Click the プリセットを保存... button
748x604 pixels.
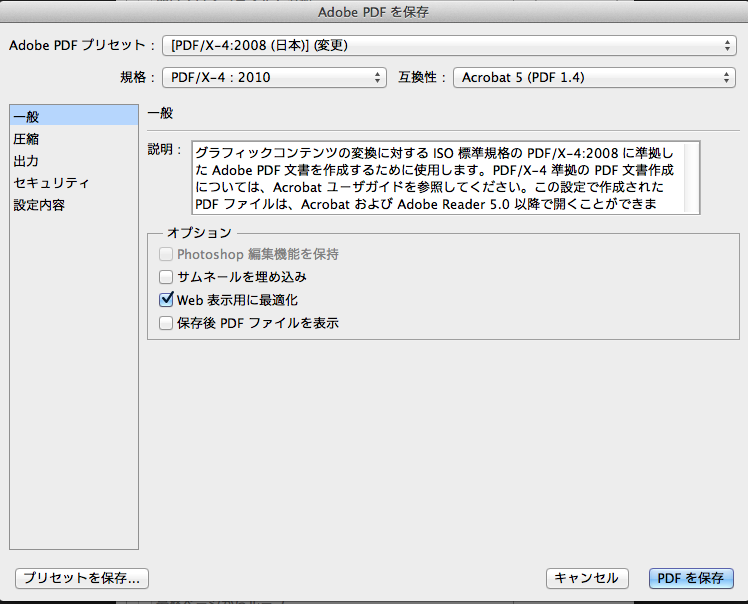point(82,578)
